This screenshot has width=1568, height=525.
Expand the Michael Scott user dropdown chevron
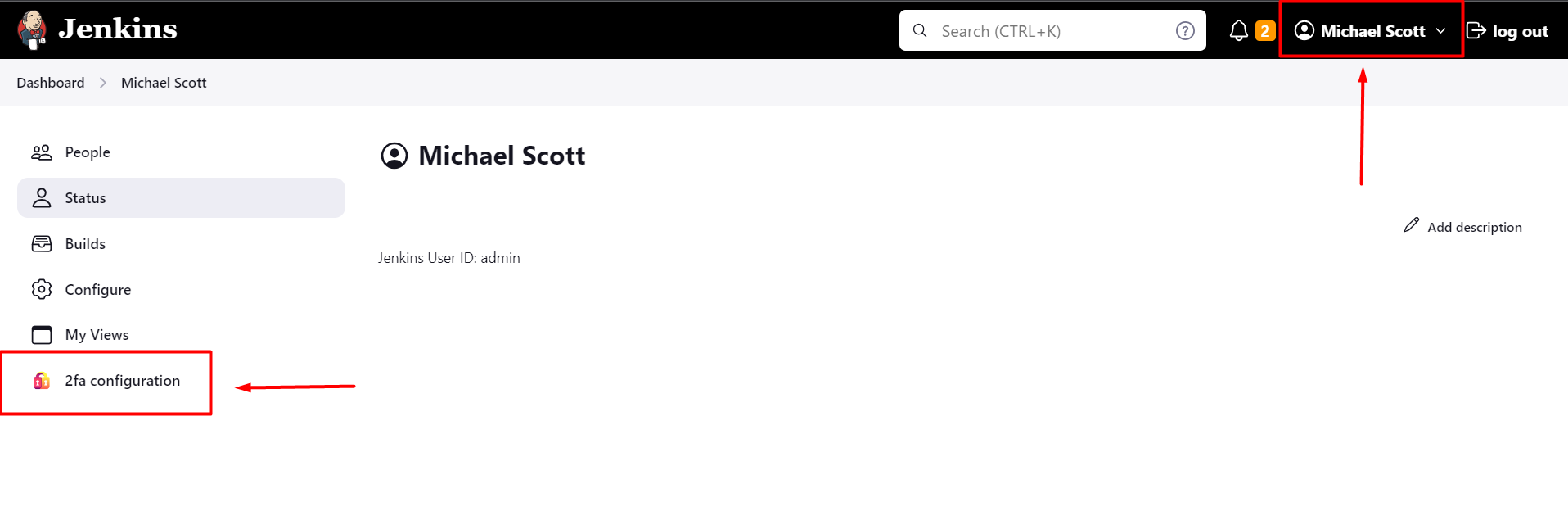(1440, 31)
